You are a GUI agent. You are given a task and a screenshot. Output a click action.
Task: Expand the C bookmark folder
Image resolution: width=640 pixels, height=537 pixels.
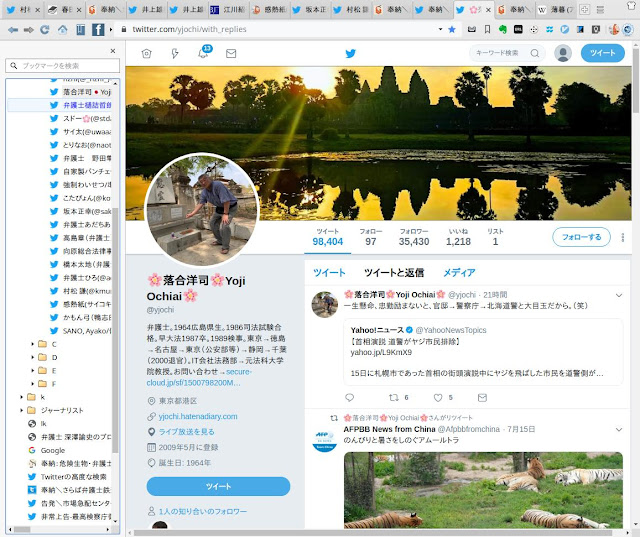coord(33,344)
